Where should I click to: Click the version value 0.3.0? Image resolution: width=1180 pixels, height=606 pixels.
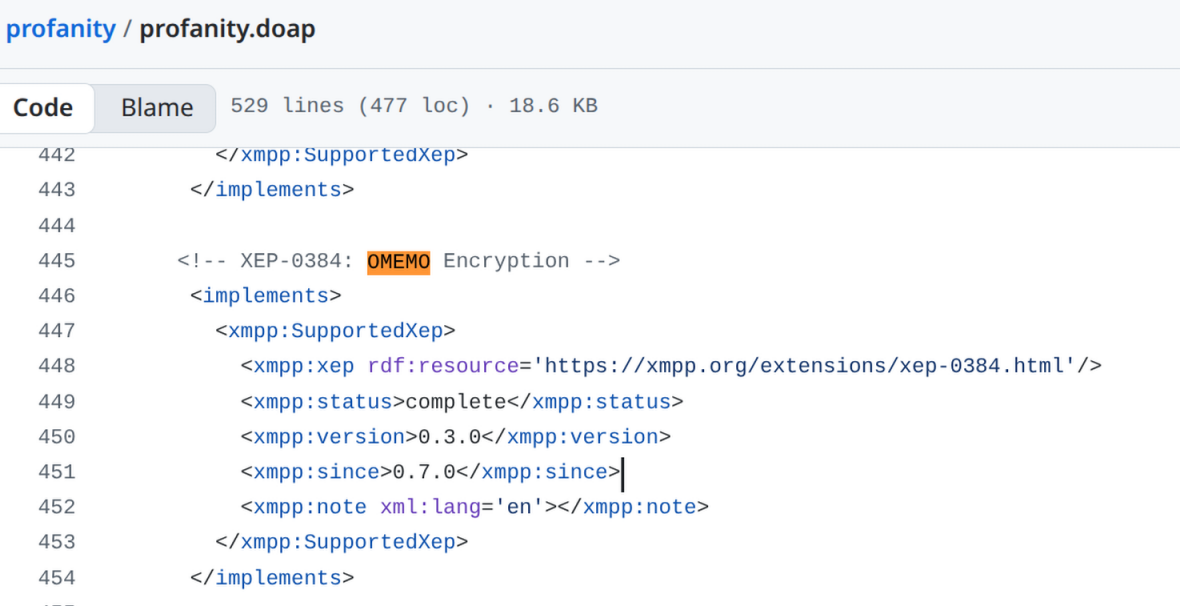pyautogui.click(x=449, y=437)
